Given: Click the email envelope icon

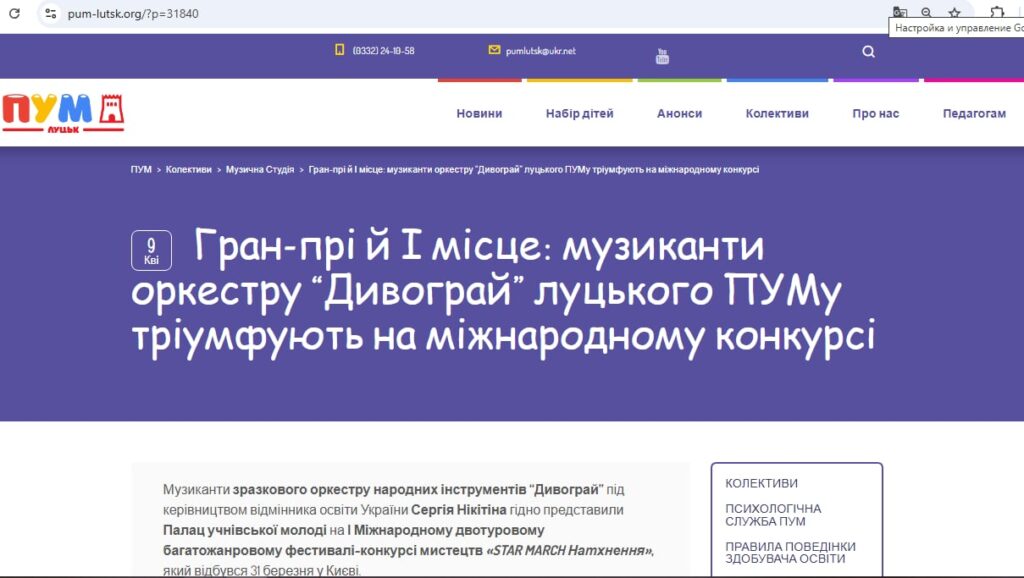Looking at the screenshot, I should point(494,50).
